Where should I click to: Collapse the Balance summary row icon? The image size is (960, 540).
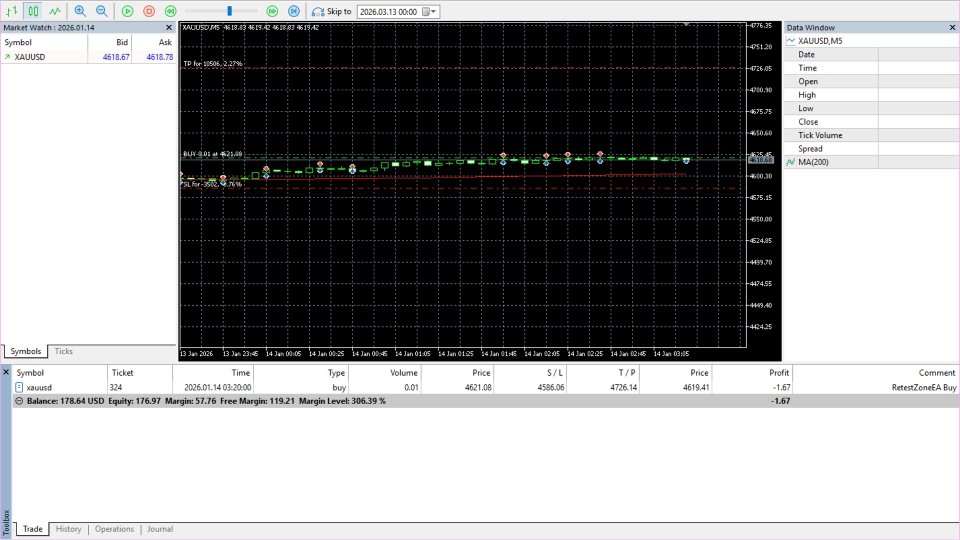point(19,401)
